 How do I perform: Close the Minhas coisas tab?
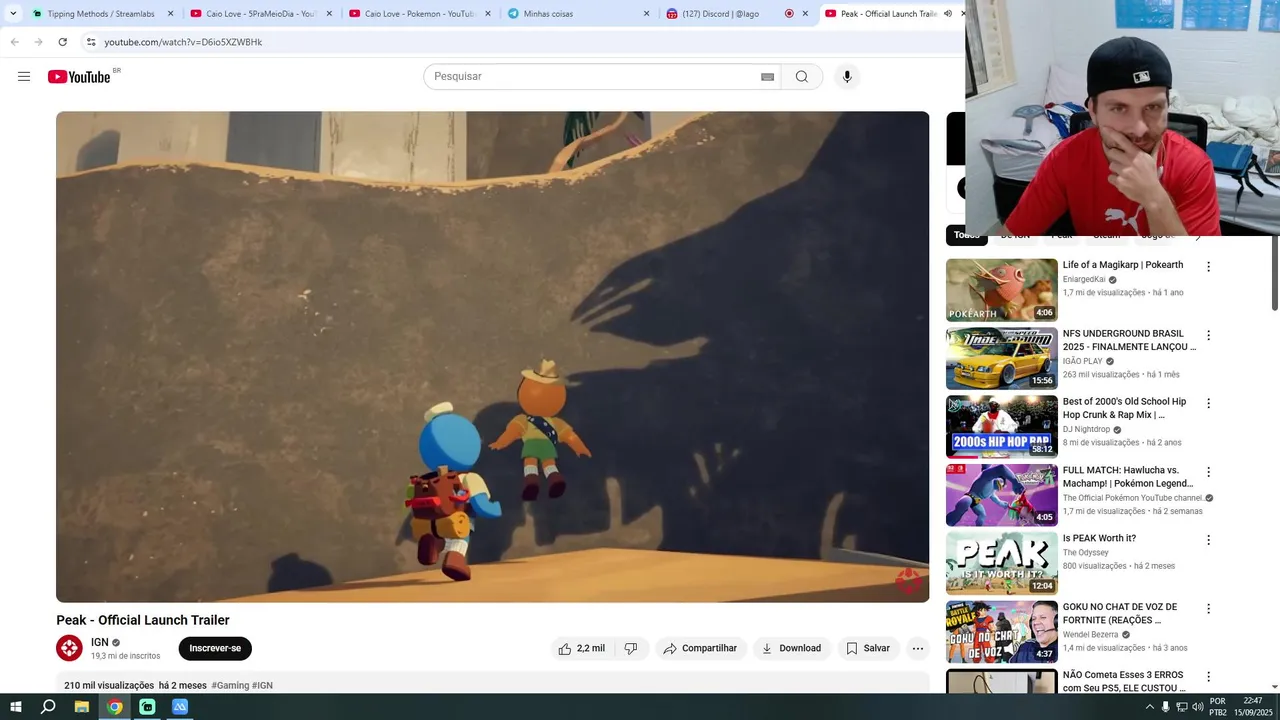tap(646, 14)
